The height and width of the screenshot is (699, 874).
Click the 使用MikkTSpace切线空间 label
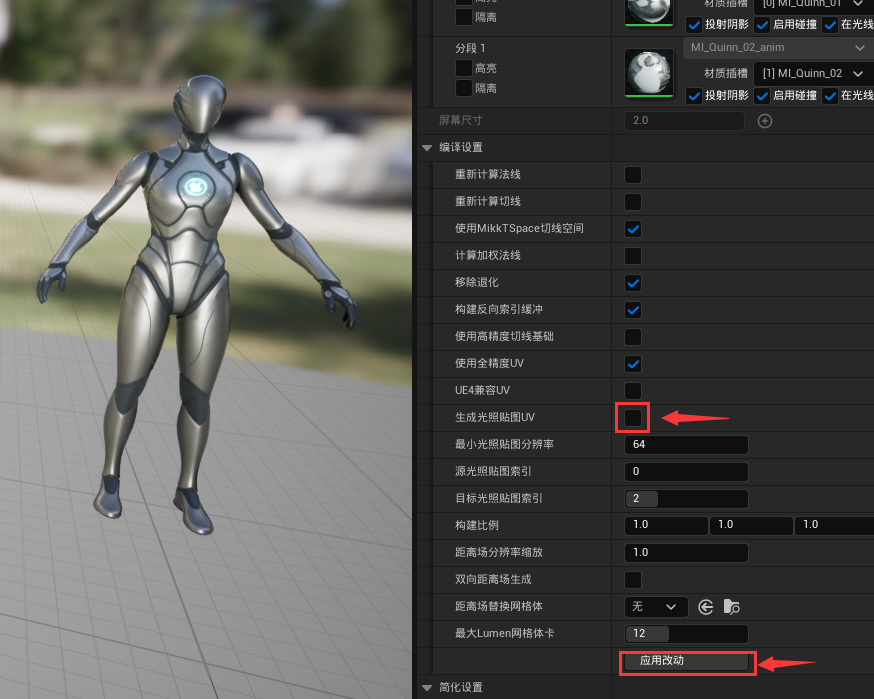pos(519,229)
